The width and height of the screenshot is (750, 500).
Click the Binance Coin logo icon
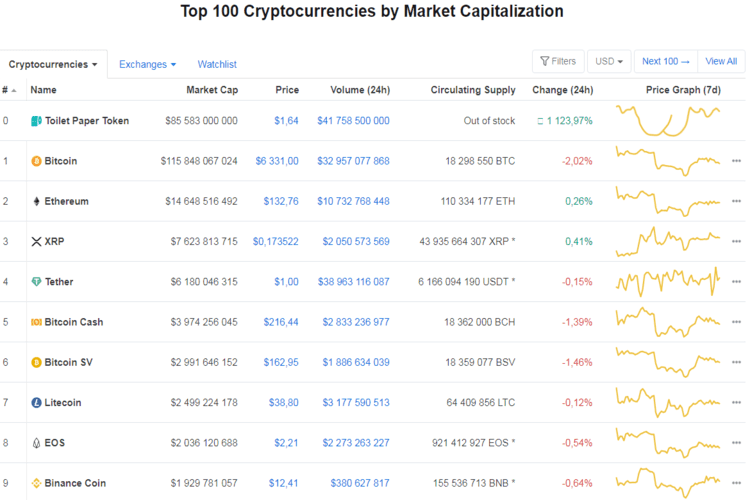pos(36,483)
